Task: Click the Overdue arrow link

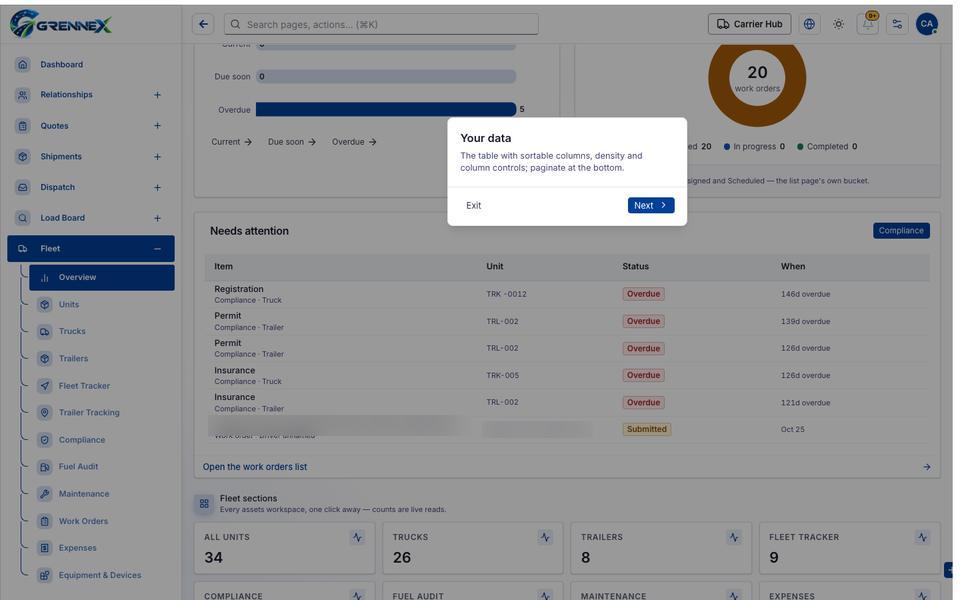Action: coord(354,142)
